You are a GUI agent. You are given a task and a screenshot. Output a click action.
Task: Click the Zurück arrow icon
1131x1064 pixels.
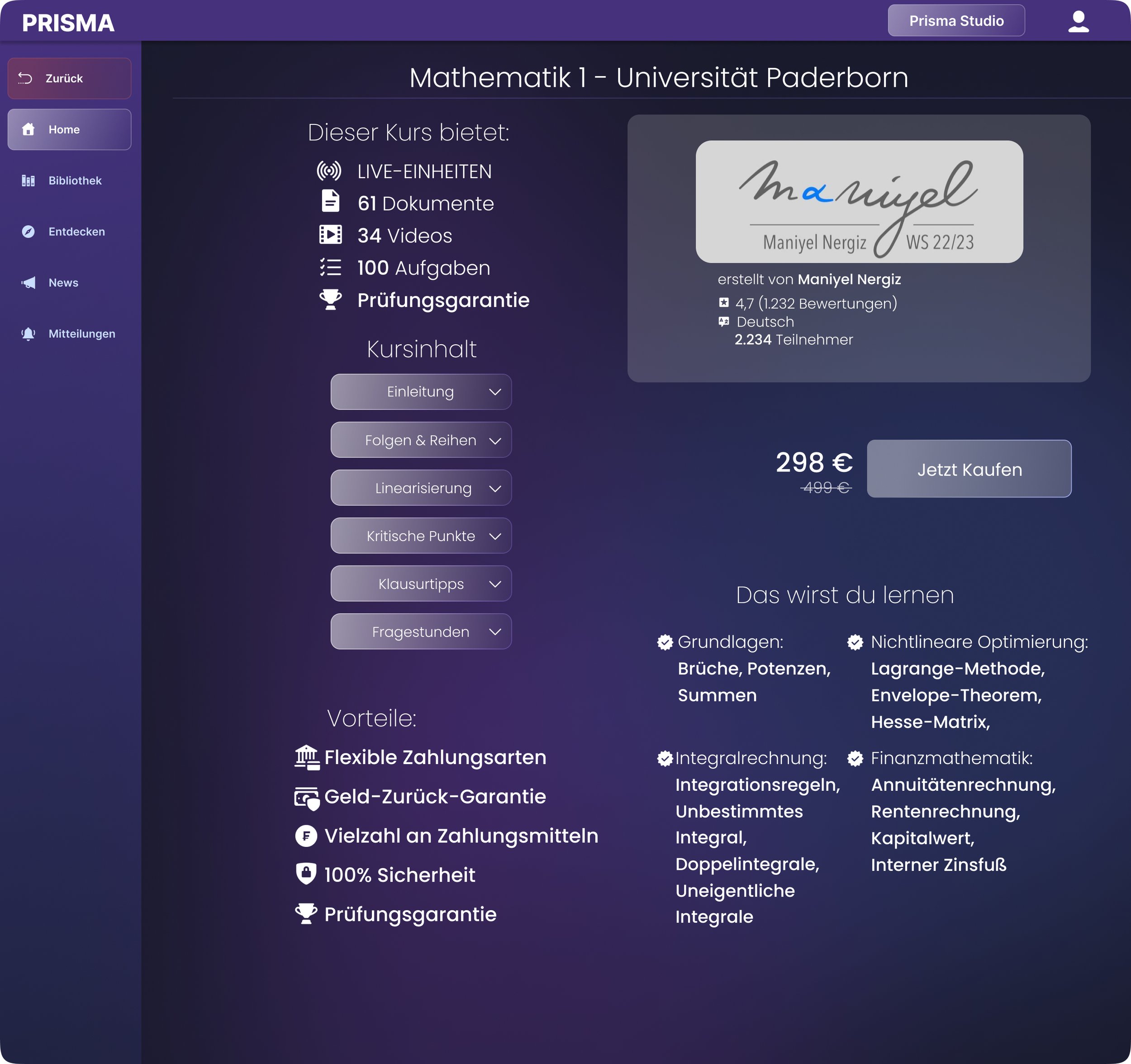(x=25, y=78)
